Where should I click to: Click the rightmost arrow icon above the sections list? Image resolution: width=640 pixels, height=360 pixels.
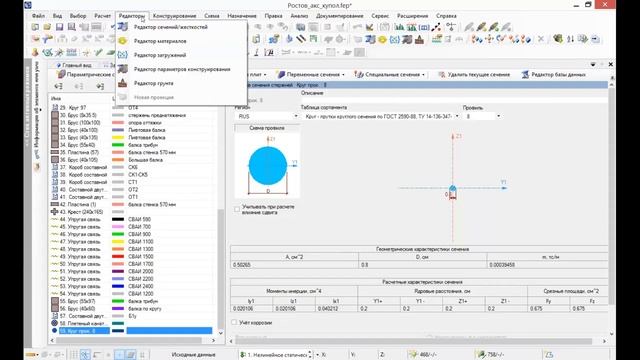(x=100, y=86)
